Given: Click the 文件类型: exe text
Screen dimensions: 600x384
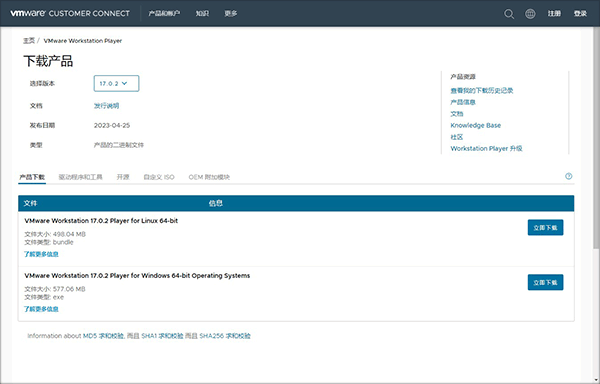Looking at the screenshot, I should click(x=44, y=297).
